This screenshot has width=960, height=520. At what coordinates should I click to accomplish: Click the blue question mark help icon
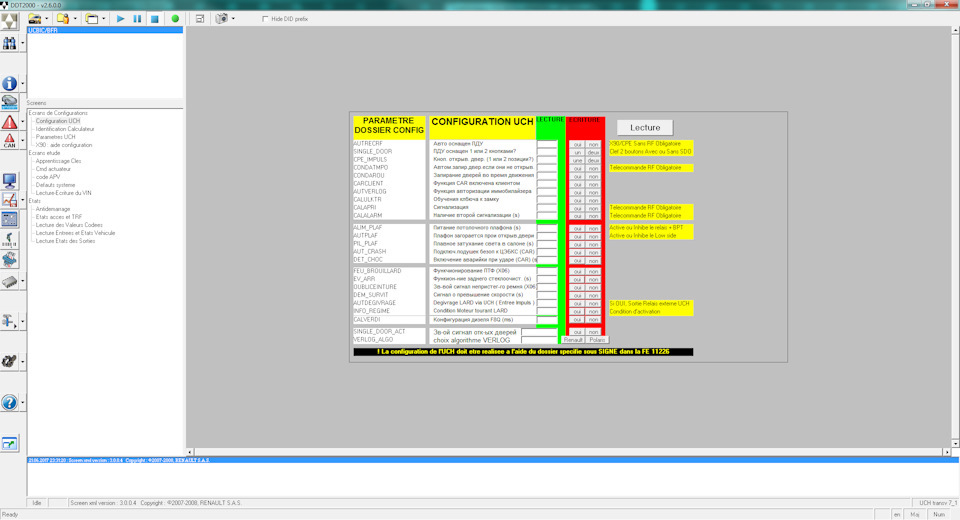[9, 402]
